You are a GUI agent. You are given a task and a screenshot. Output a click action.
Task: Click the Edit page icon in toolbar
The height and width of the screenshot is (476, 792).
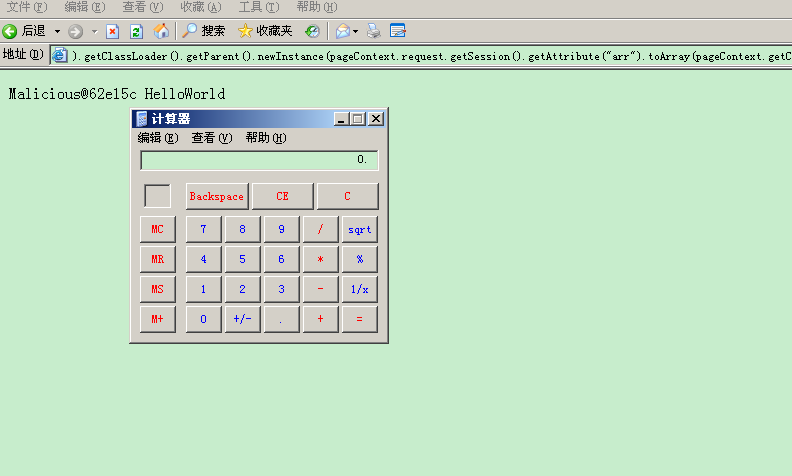pyautogui.click(x=398, y=31)
